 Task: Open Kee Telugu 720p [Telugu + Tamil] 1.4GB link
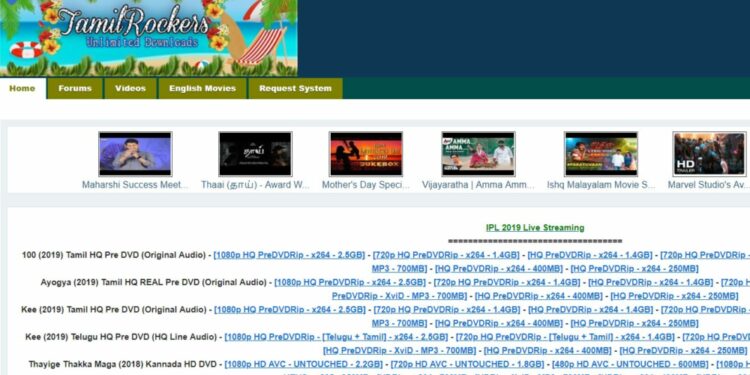click(x=565, y=337)
